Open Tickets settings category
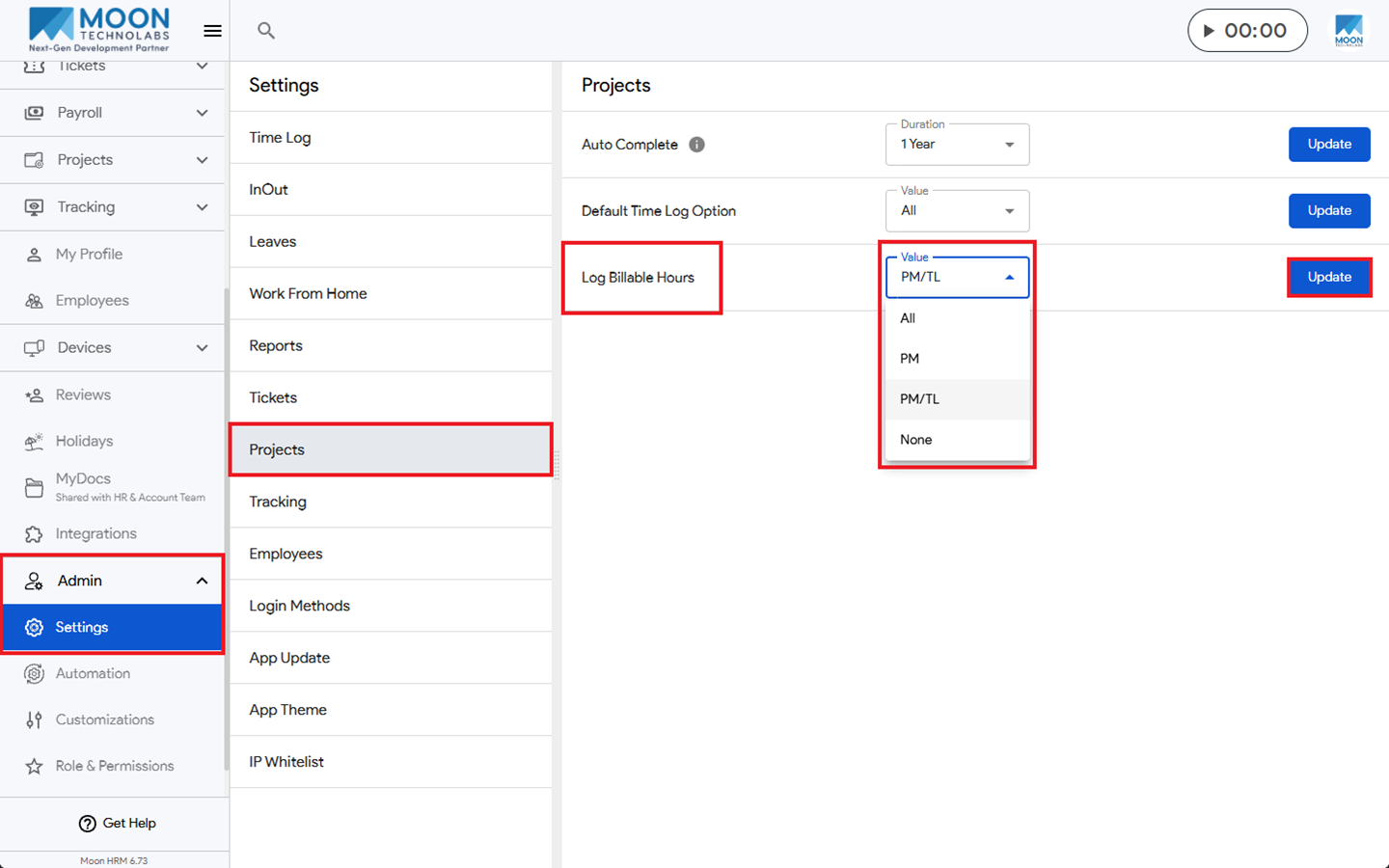Screen dimensions: 1389x868 (391, 398)
